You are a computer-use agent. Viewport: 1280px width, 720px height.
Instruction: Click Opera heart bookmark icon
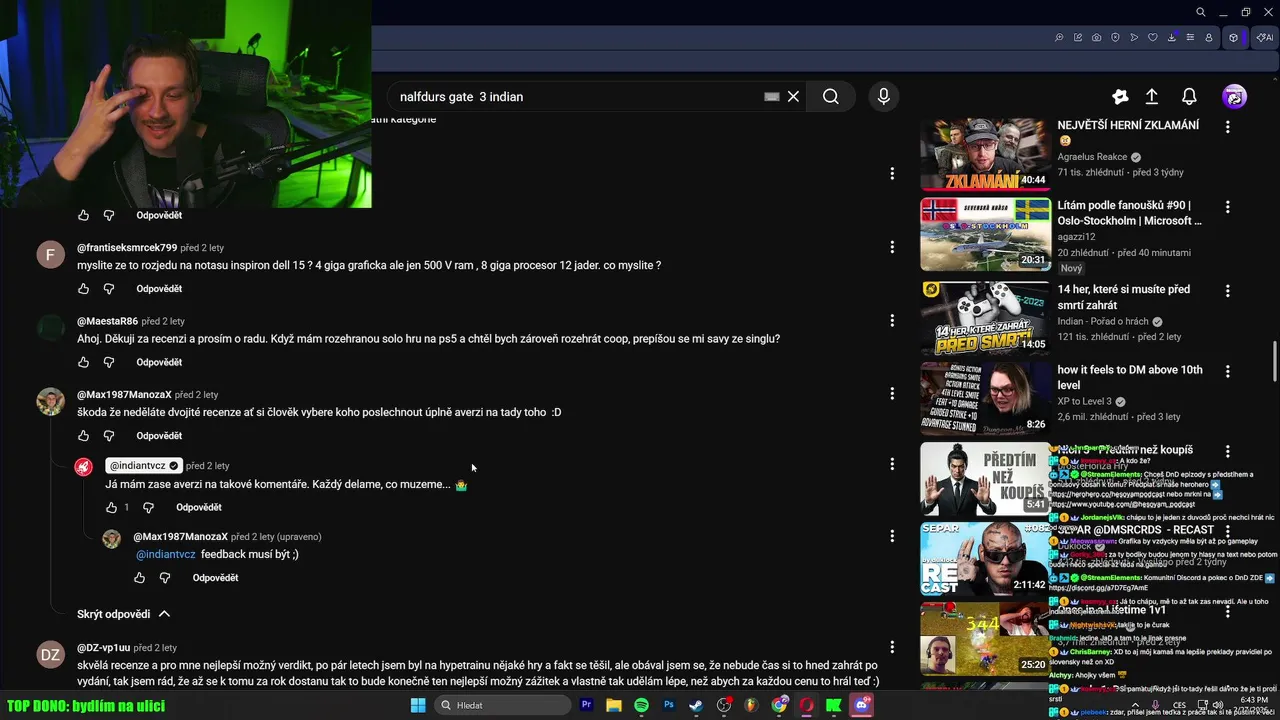(1152, 38)
